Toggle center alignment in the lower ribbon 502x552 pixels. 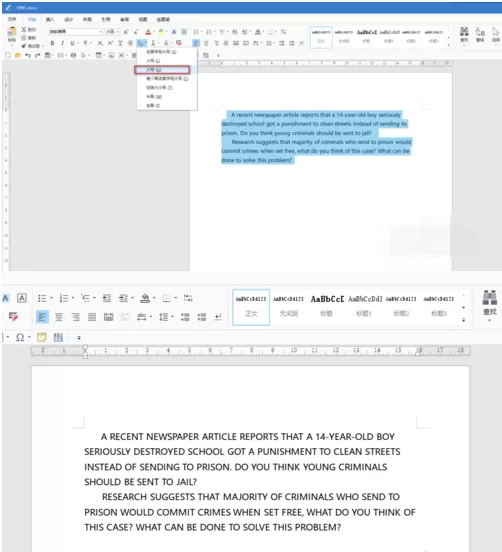point(59,317)
